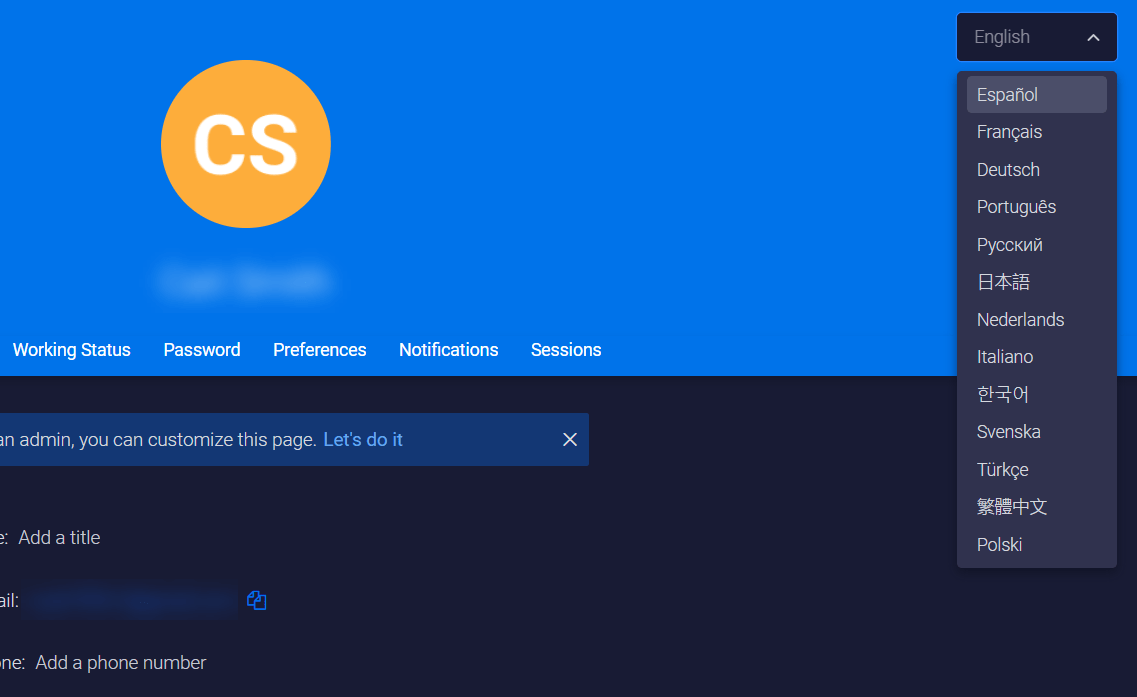Screen dimensions: 1137x697
Task: Click the Let's do it link
Action: click(362, 439)
